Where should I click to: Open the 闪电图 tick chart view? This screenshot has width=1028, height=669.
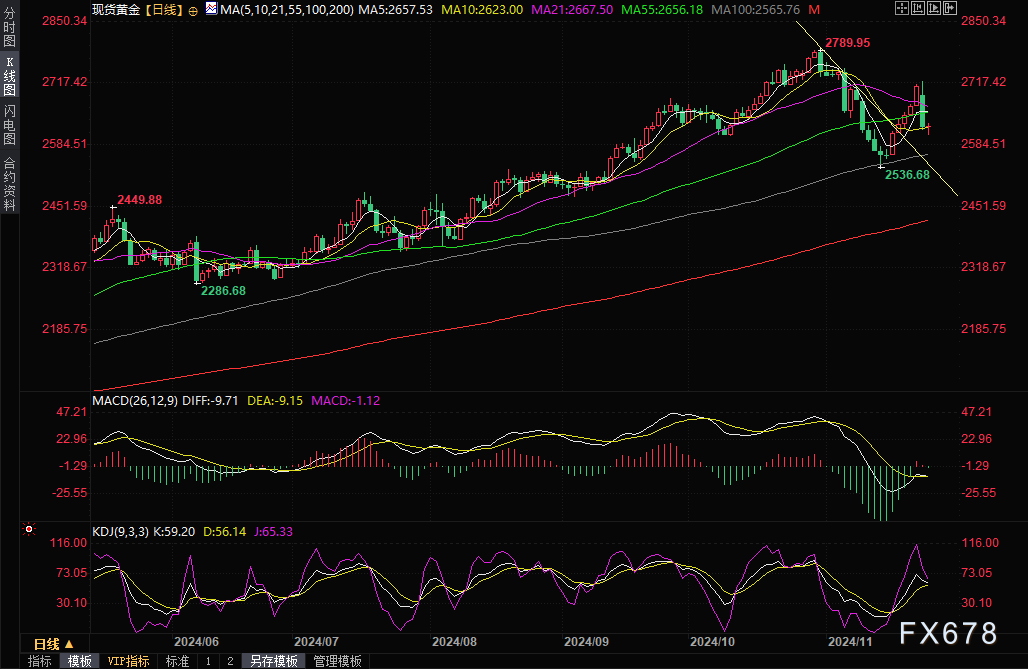coord(9,124)
